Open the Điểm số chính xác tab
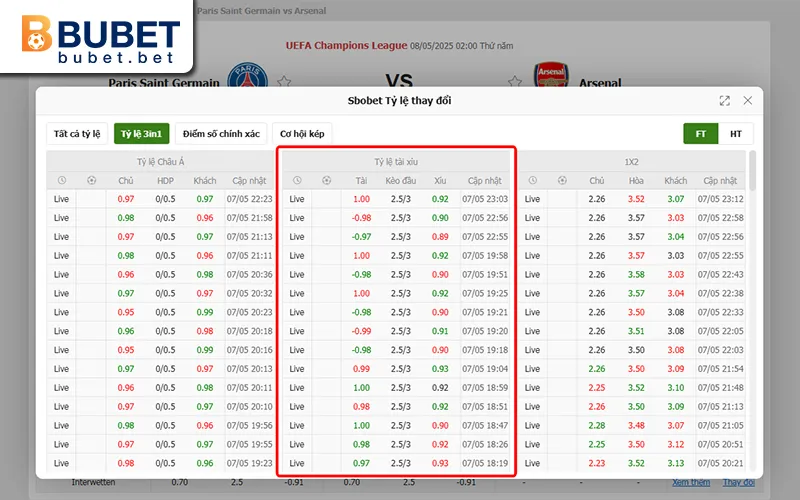Screen dimensions: 800x500 click(x=221, y=134)
